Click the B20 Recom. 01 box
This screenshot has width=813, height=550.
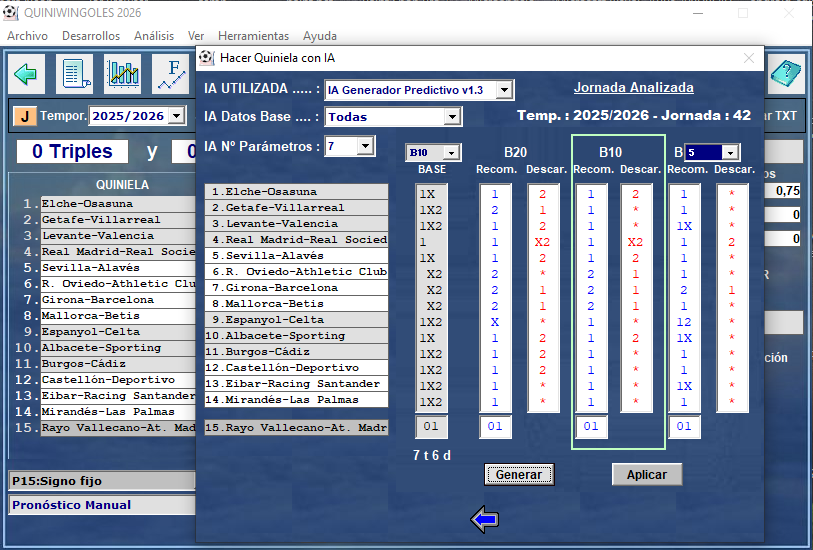(495, 427)
